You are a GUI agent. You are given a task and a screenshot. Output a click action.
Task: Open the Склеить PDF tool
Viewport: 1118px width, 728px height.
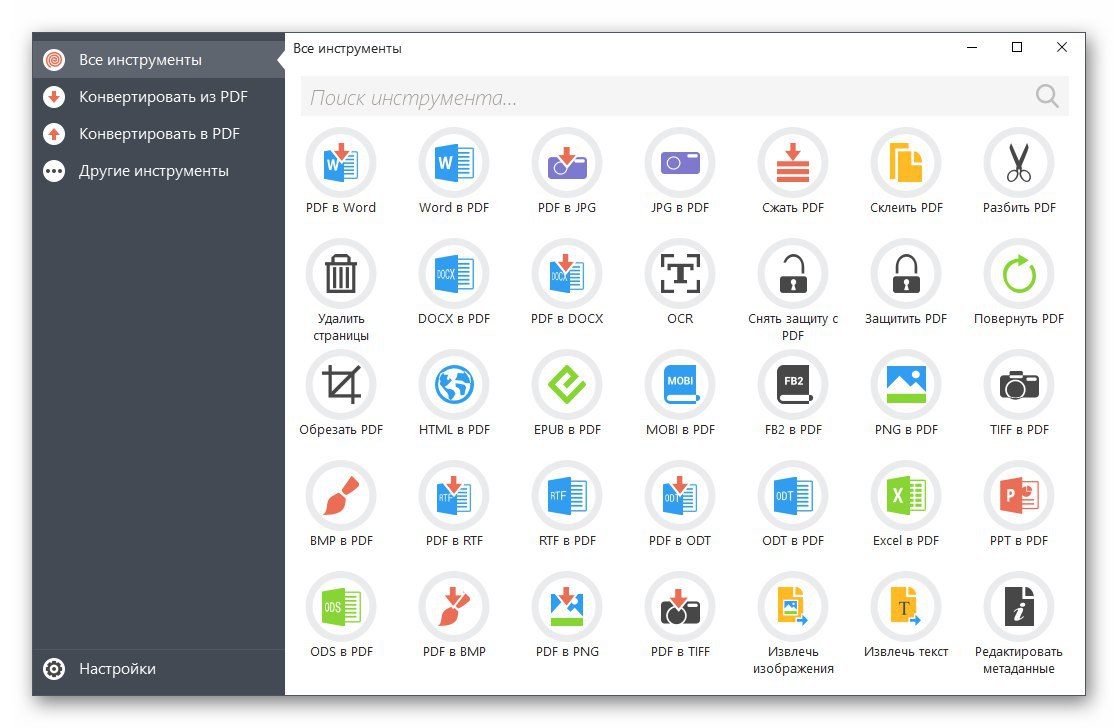[x=906, y=163]
